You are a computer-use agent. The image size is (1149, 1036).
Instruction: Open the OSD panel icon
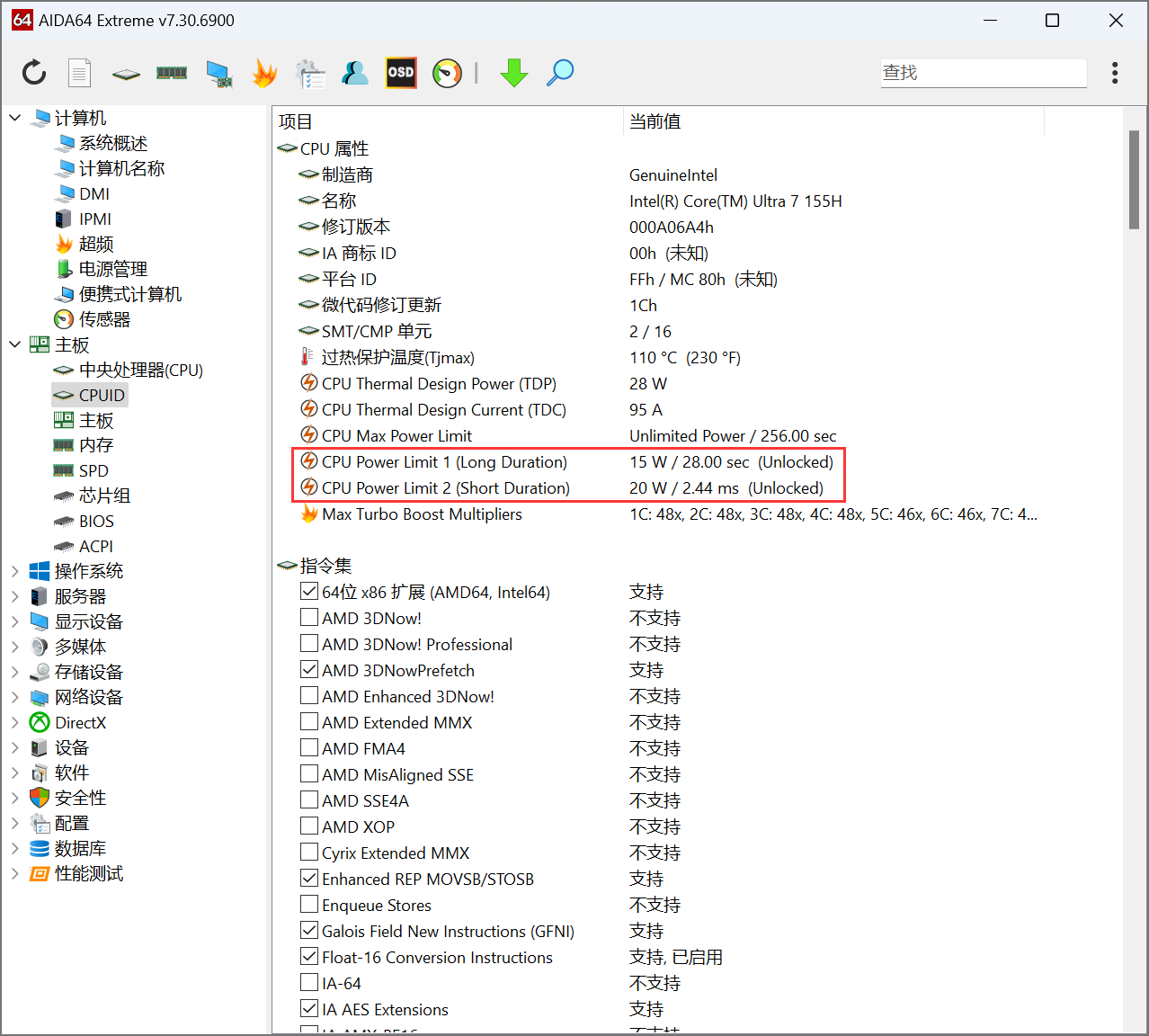click(x=401, y=73)
